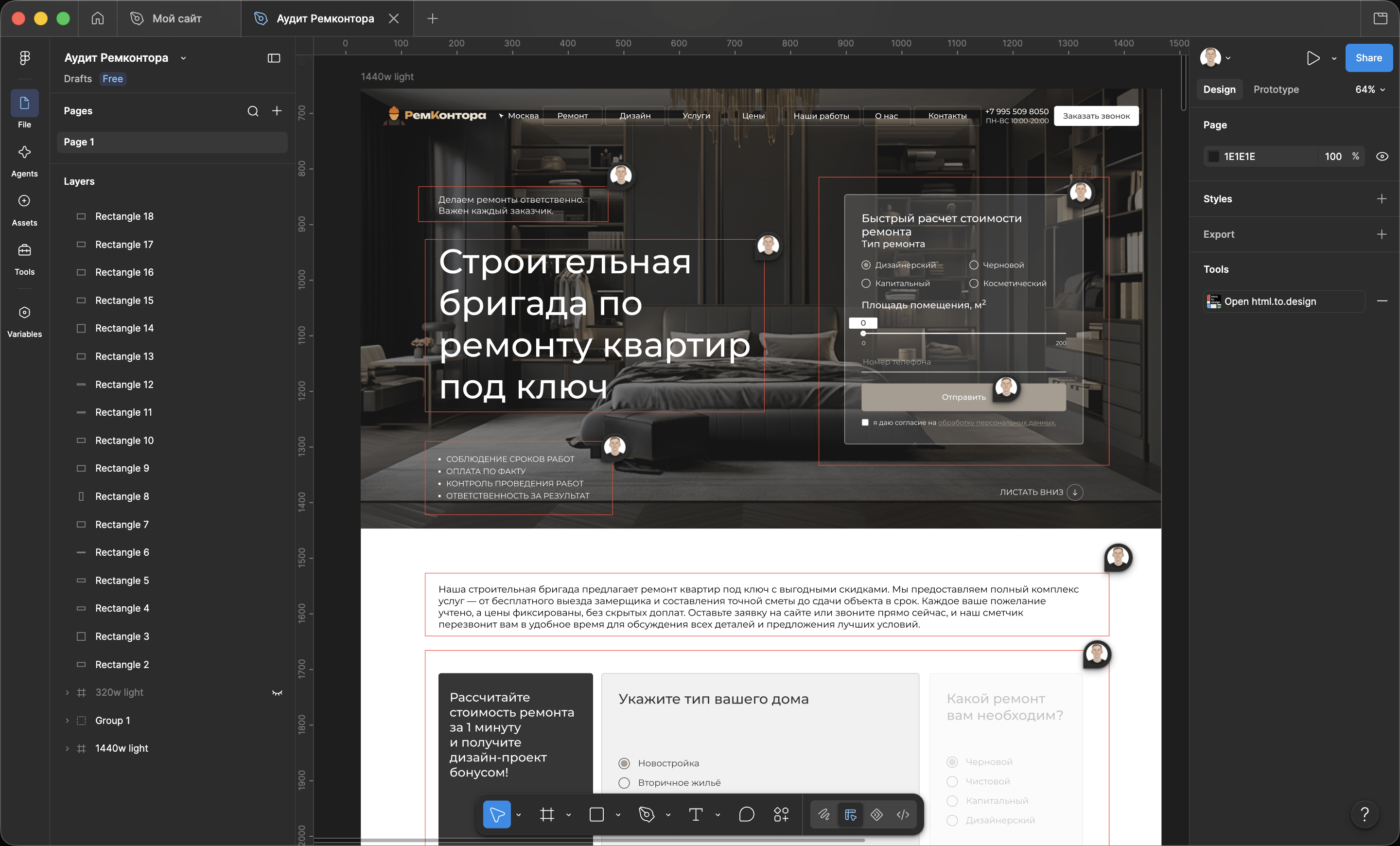The height and width of the screenshot is (846, 1400).
Task: Select the Pen tool
Action: pyautogui.click(x=647, y=814)
